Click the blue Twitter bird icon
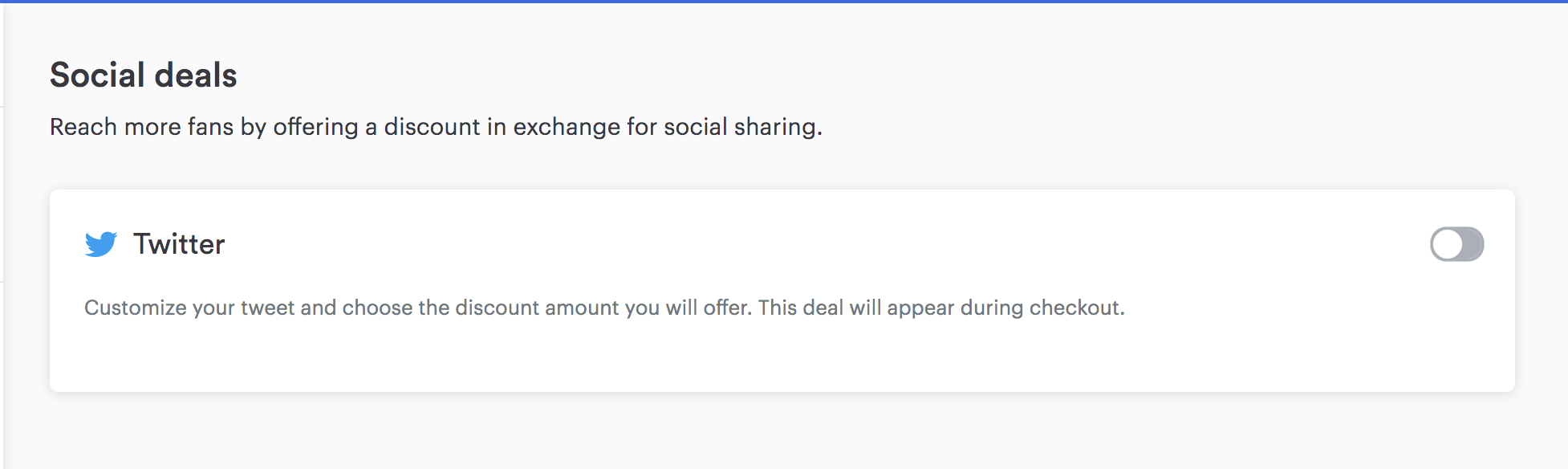This screenshot has width=1568, height=469. pos(101,244)
